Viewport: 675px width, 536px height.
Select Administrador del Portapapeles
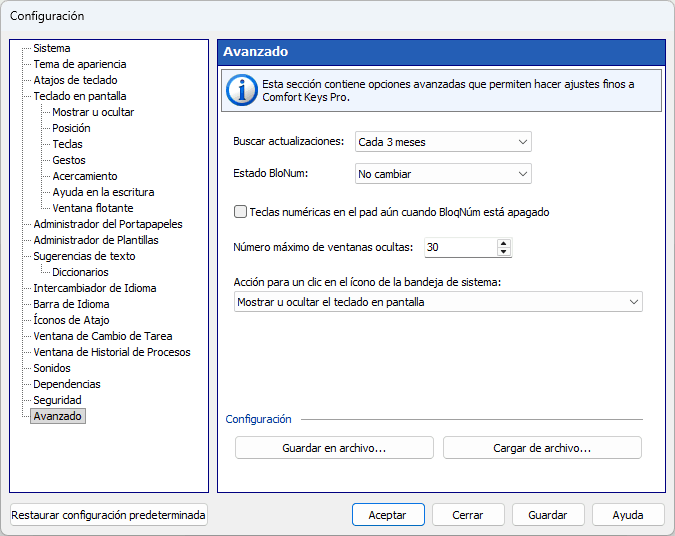click(x=108, y=224)
